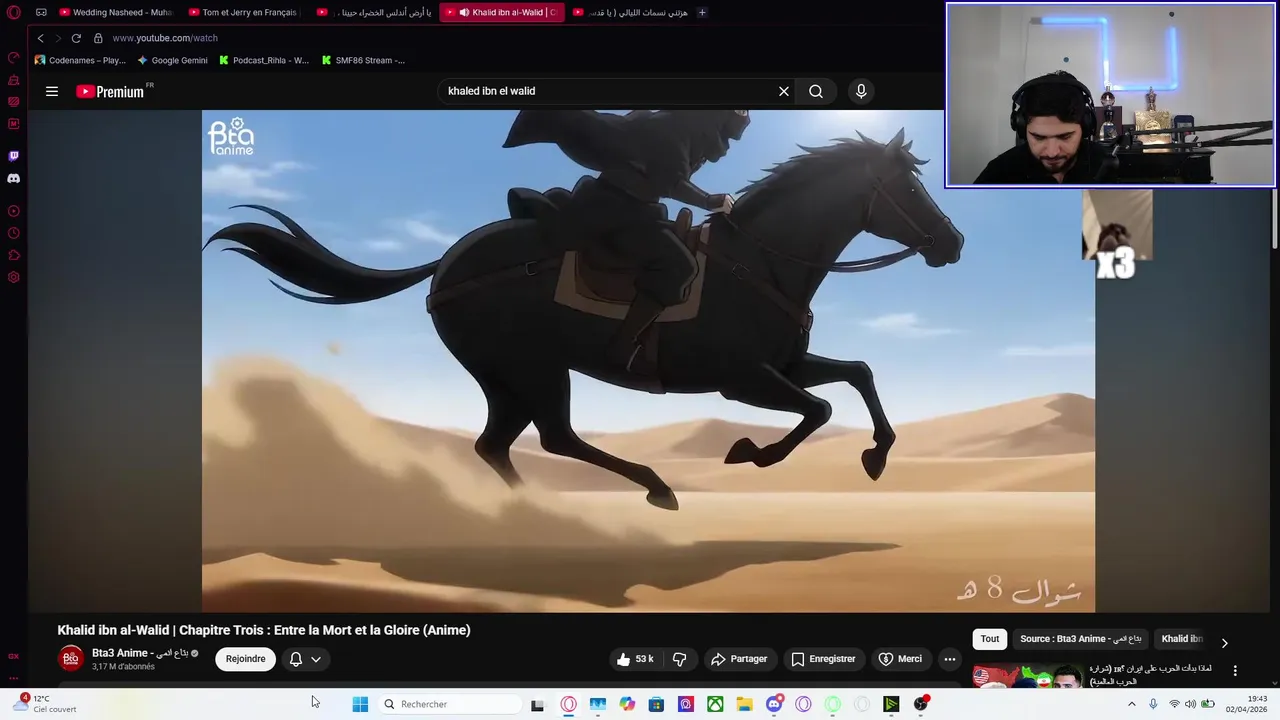Open History clock icon in the sidebar
This screenshot has height=720, width=1280.
click(14, 233)
